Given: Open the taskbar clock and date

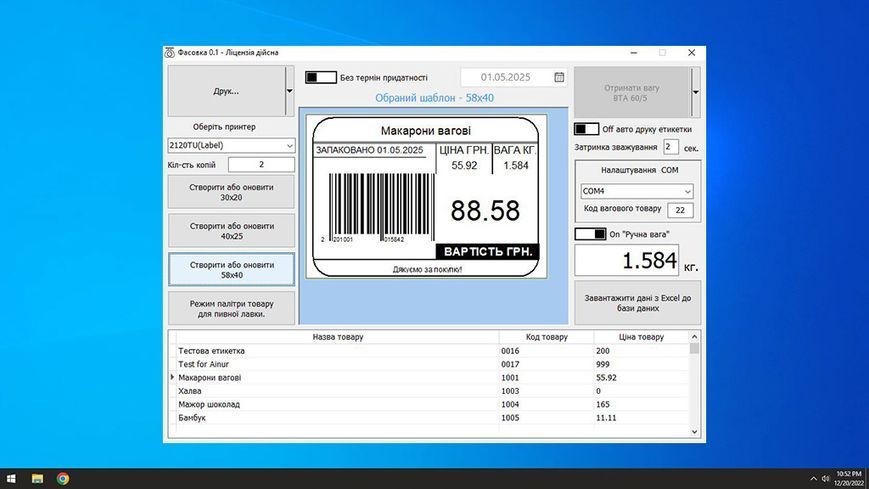Looking at the screenshot, I should pyautogui.click(x=848, y=478).
